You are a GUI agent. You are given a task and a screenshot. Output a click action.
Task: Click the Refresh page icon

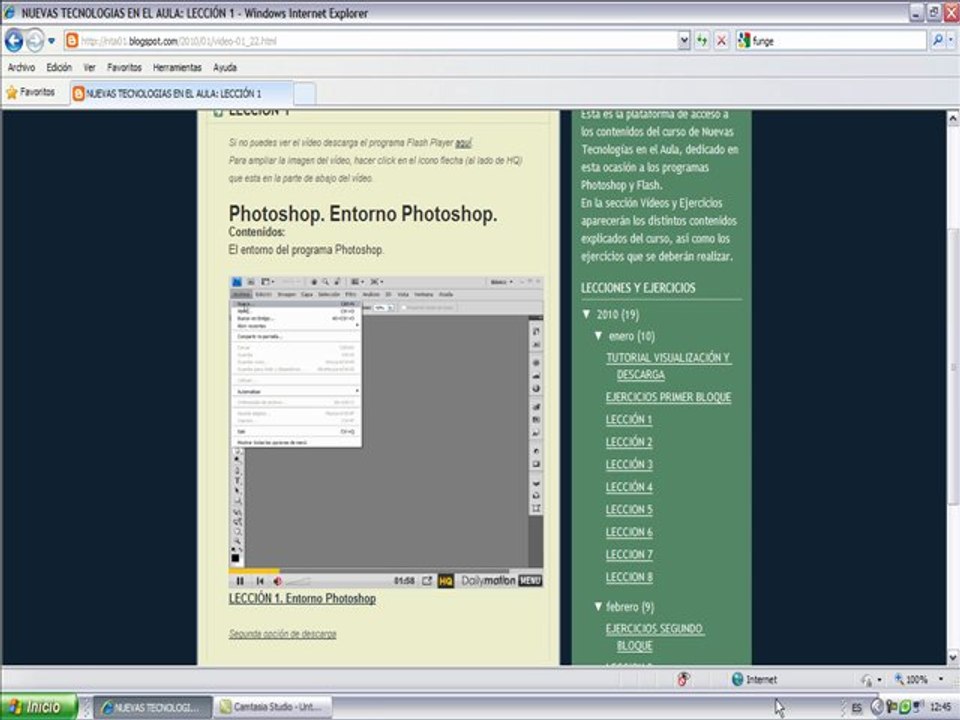pos(702,41)
